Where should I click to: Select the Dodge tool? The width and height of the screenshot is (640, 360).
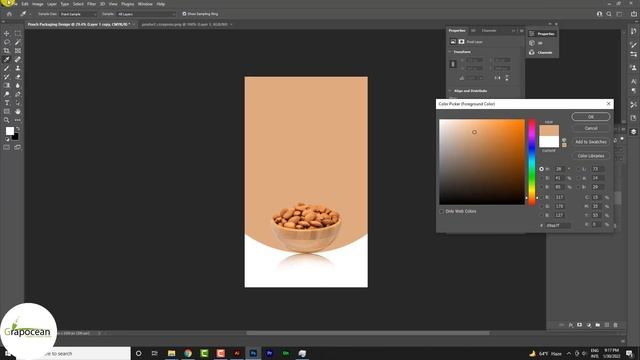pyautogui.click(x=7, y=94)
